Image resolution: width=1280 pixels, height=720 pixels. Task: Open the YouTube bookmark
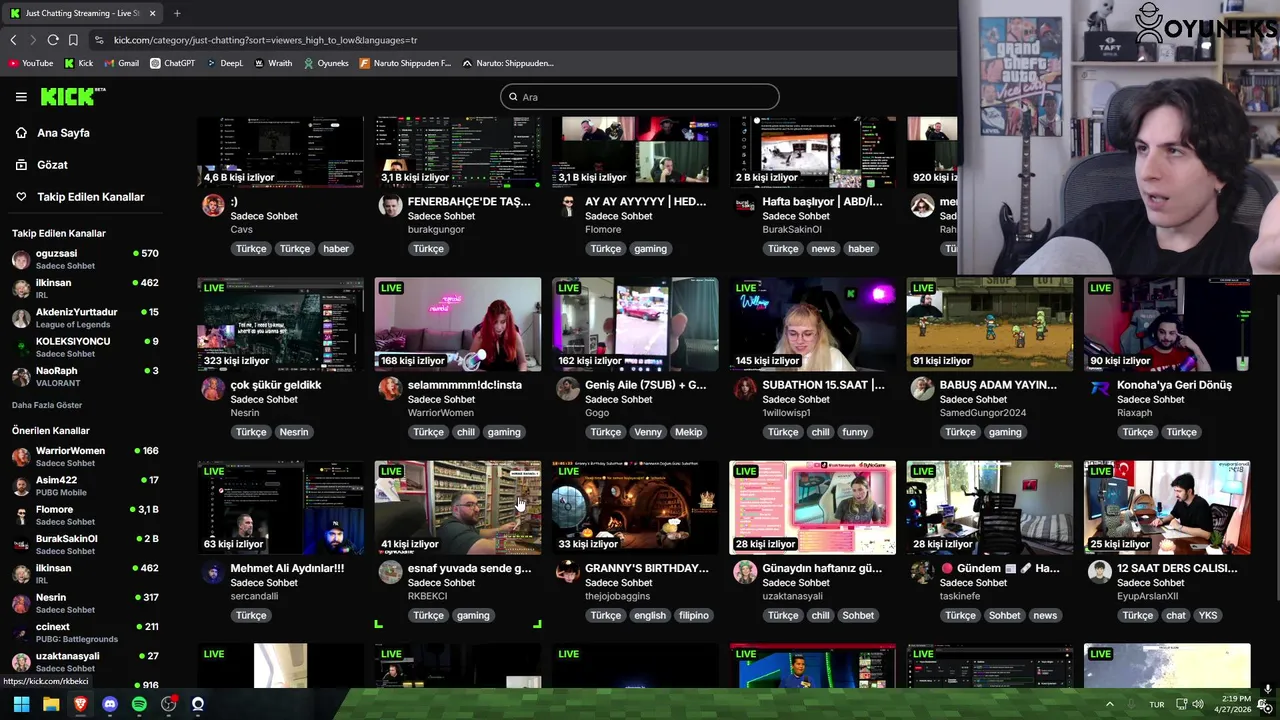[31, 63]
